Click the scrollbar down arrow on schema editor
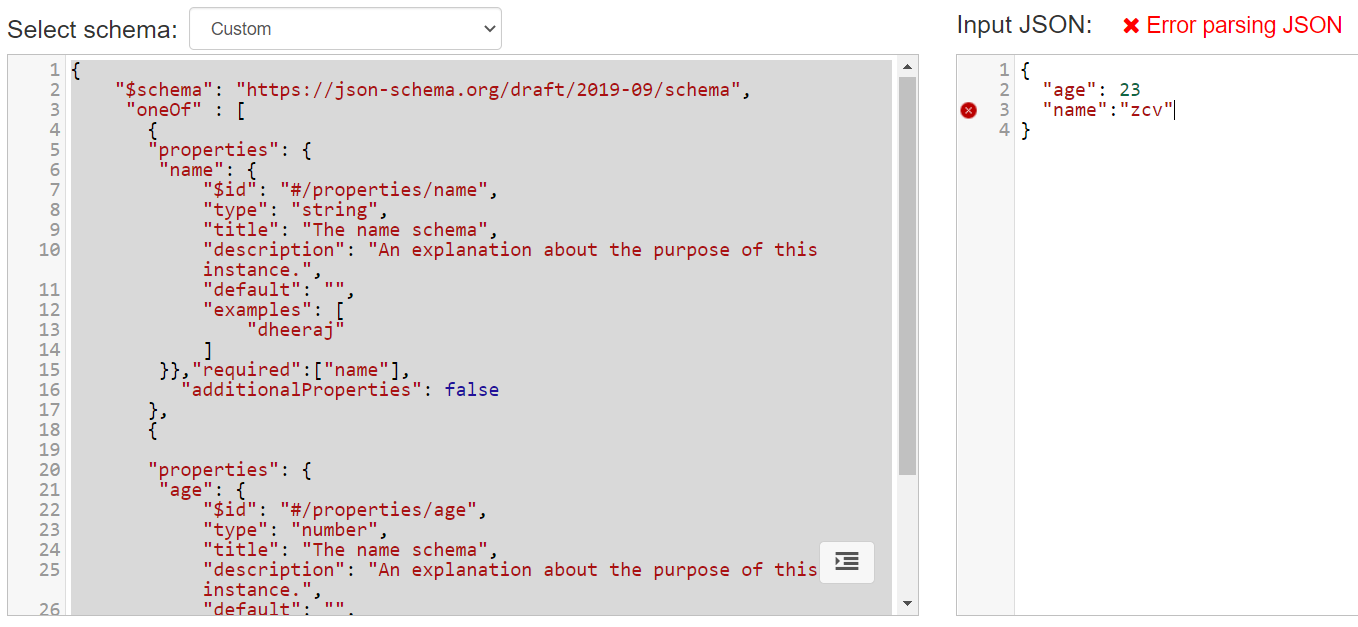The width and height of the screenshot is (1358, 627). (x=908, y=602)
